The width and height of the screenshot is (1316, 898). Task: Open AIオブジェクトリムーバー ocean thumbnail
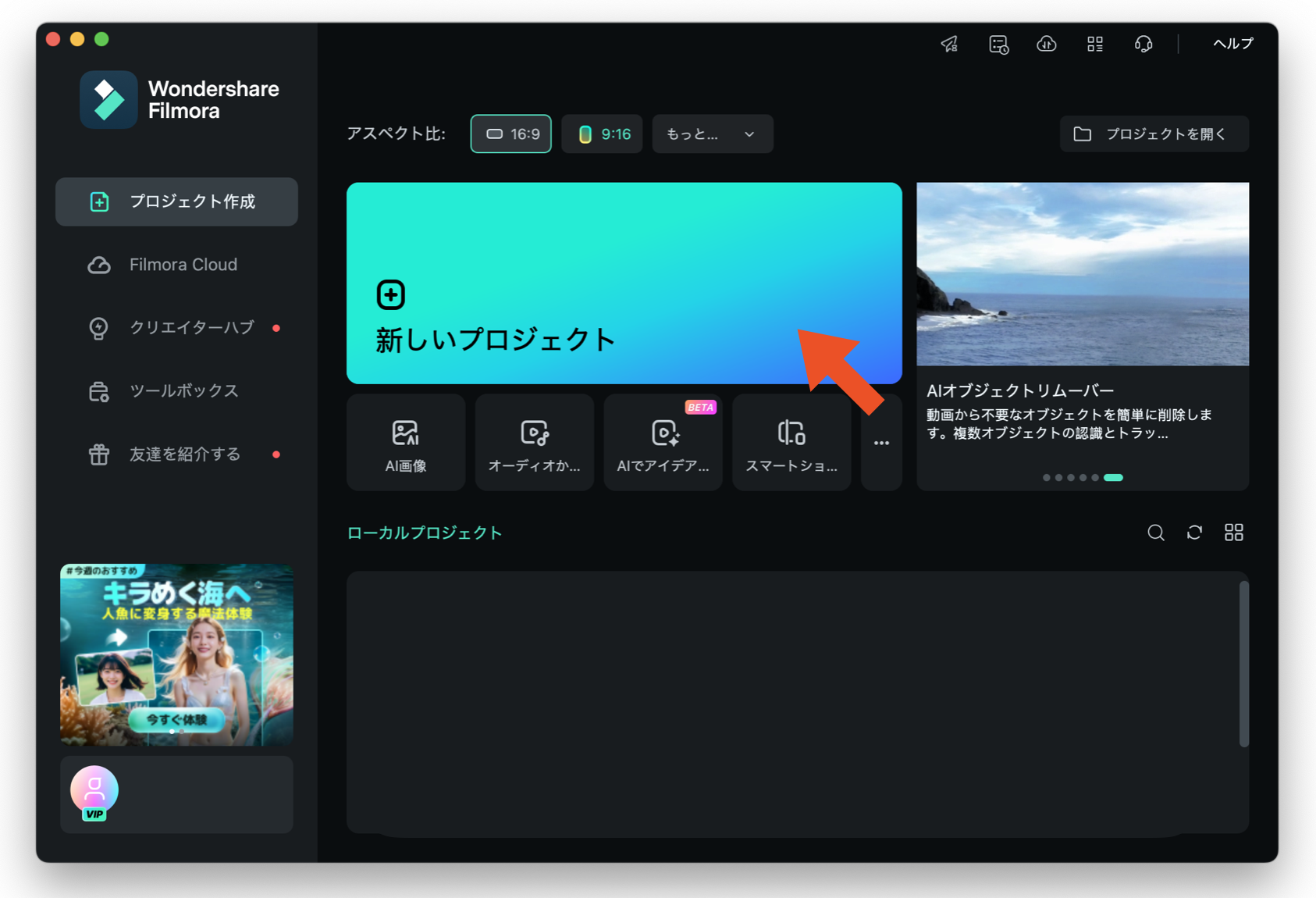coord(1083,274)
